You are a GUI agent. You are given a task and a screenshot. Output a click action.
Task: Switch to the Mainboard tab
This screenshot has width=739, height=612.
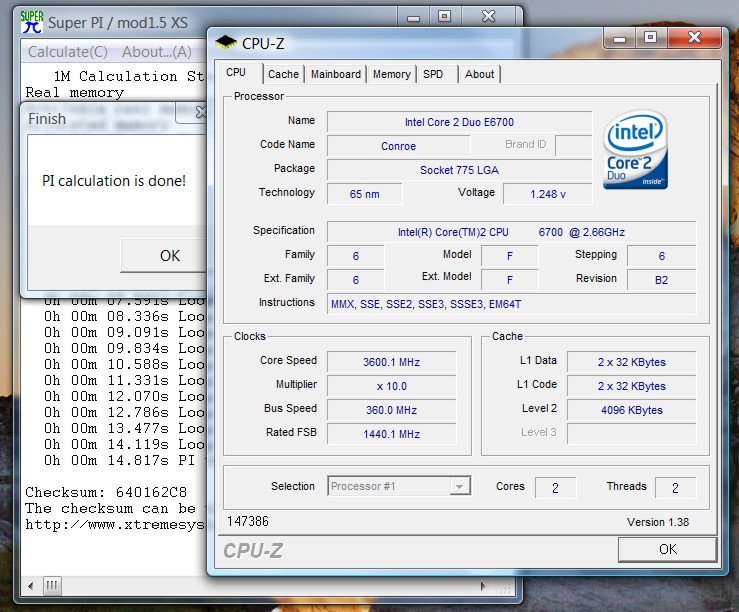click(x=336, y=74)
